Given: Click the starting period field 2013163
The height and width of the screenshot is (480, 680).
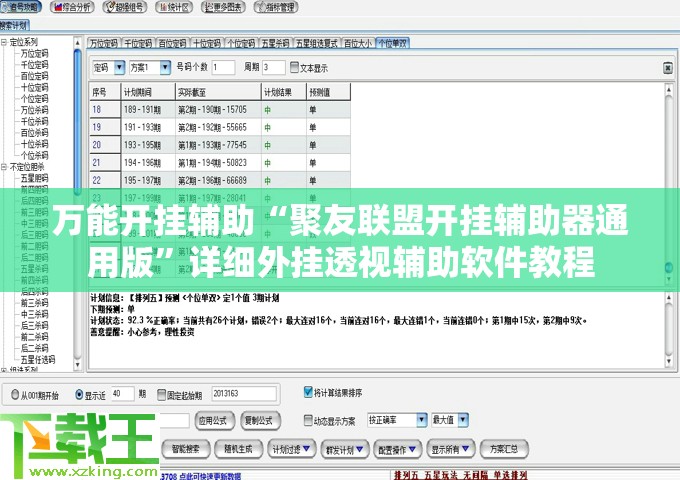Looking at the screenshot, I should (244, 394).
